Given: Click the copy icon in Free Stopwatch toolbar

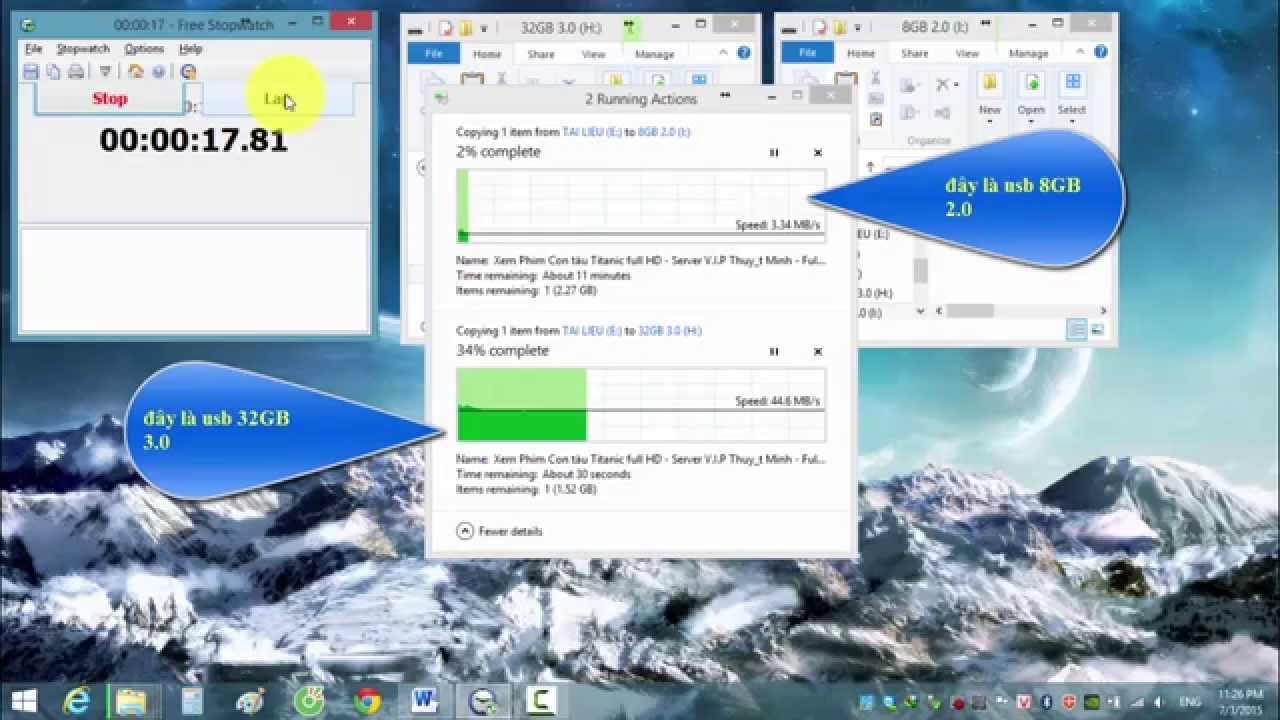Looking at the screenshot, I should [x=53, y=71].
